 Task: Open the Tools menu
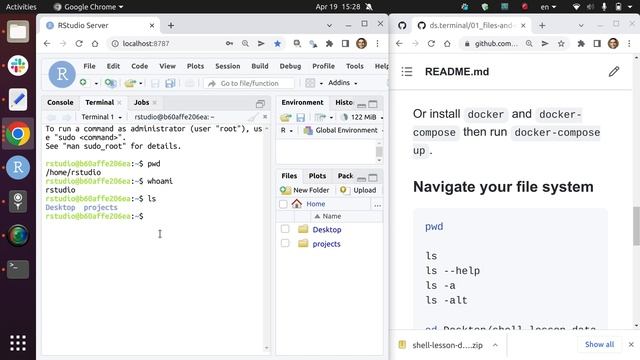coord(355,66)
